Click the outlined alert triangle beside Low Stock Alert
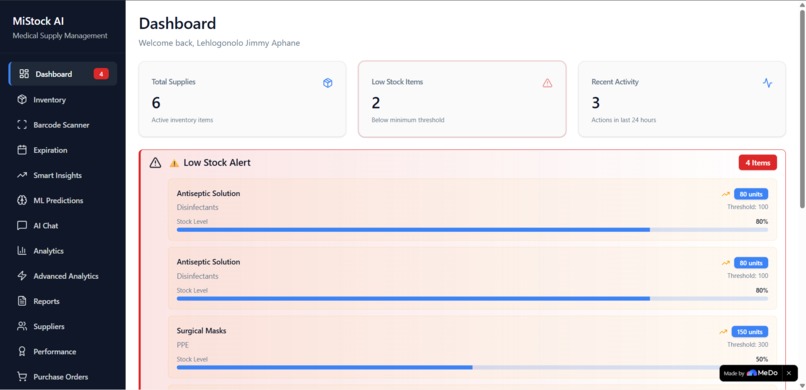806x390 pixels. click(x=155, y=163)
